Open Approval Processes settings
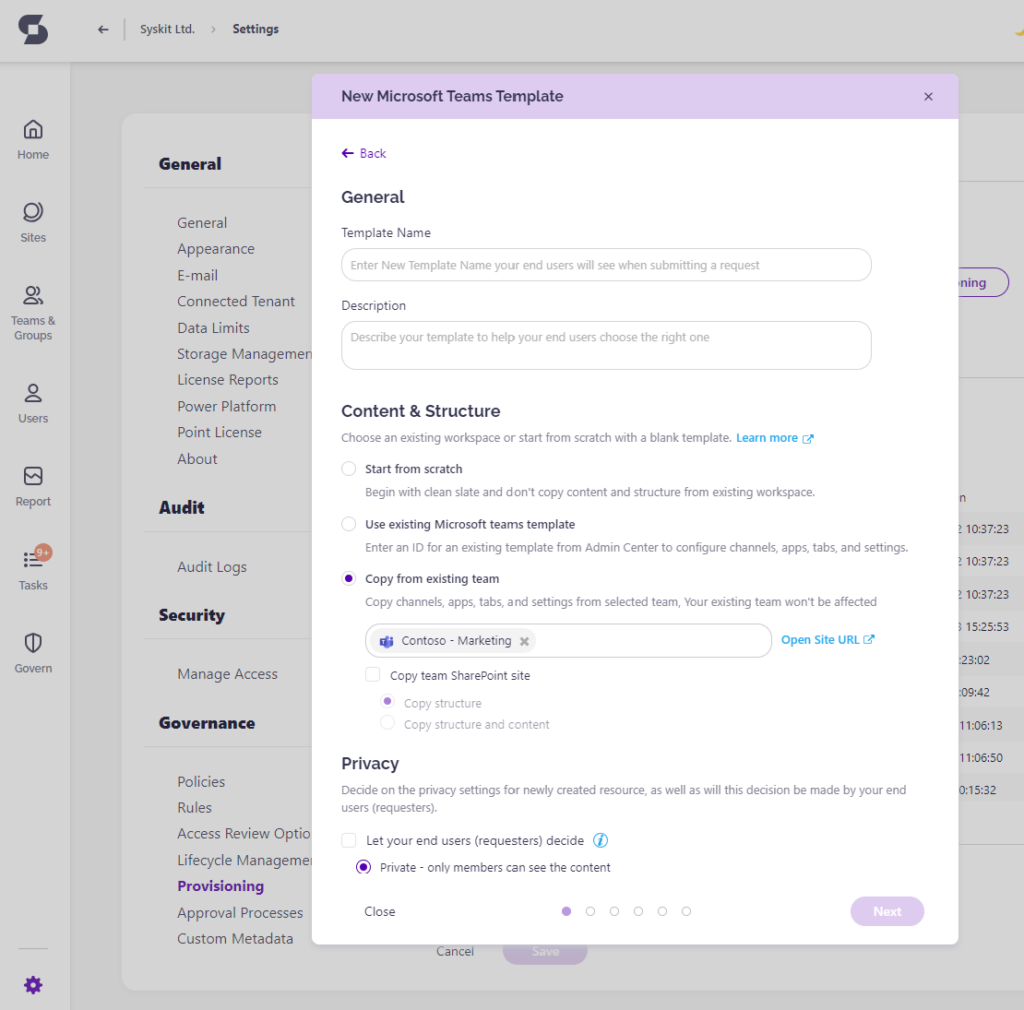1024x1010 pixels. coord(240,913)
